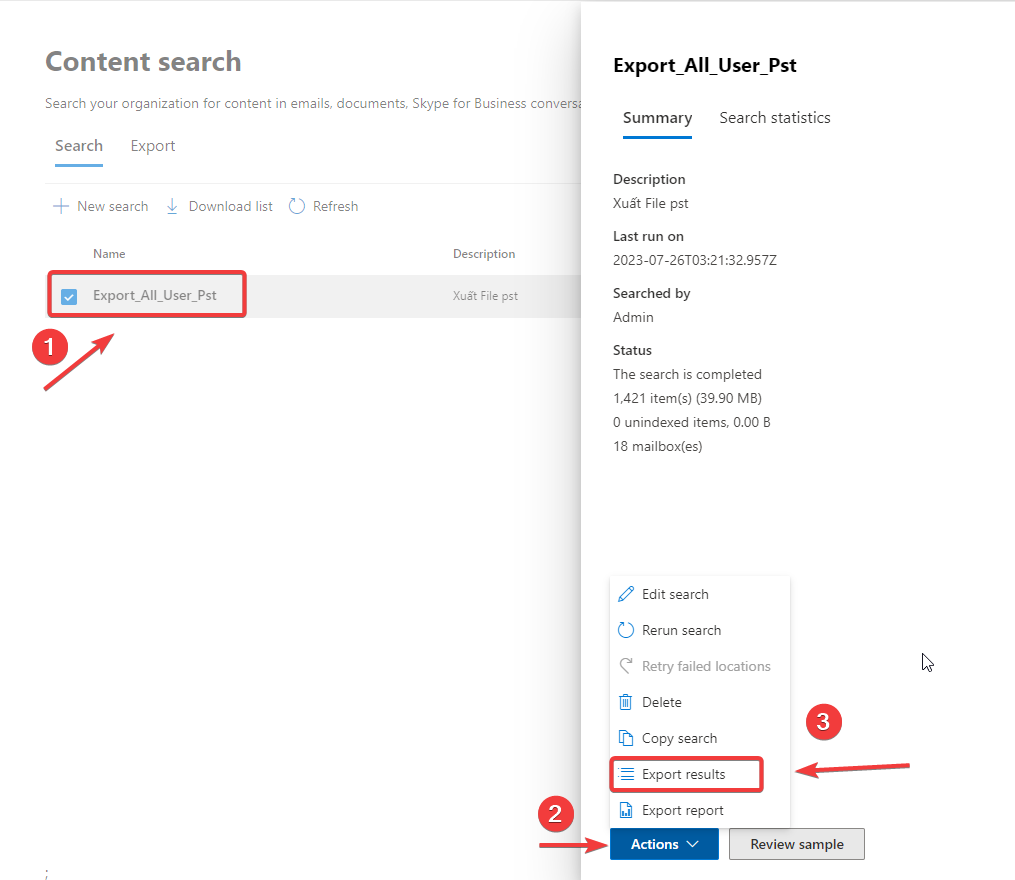Click the plus icon for New search
Image resolution: width=1015 pixels, height=880 pixels.
61,206
